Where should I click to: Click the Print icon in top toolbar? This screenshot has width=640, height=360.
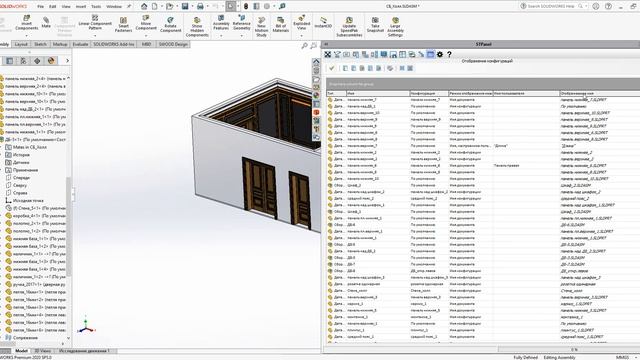pyautogui.click(x=200, y=6)
